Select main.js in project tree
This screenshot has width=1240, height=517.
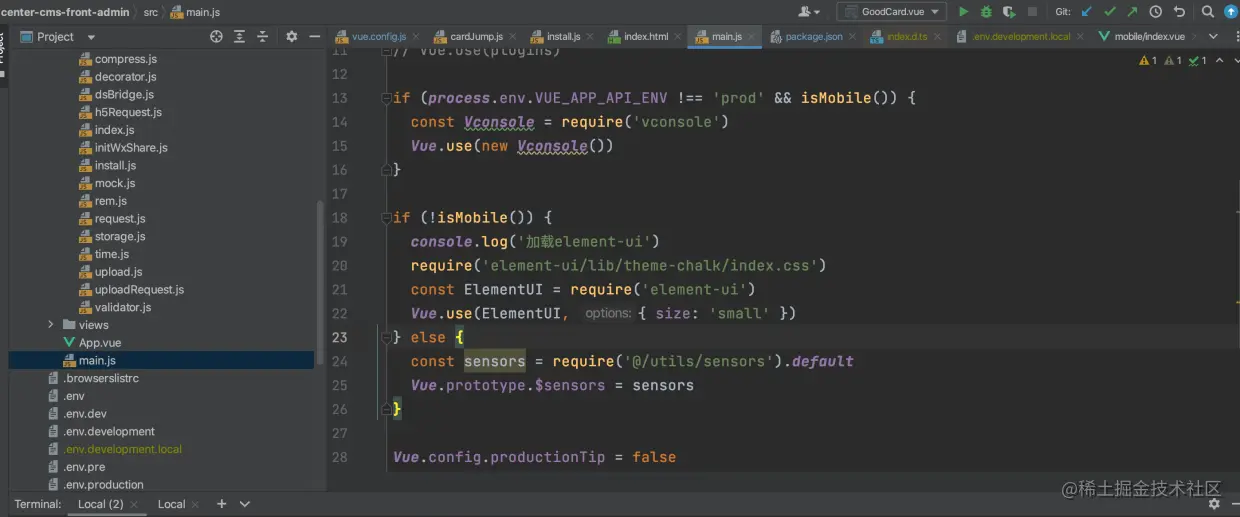[97, 360]
